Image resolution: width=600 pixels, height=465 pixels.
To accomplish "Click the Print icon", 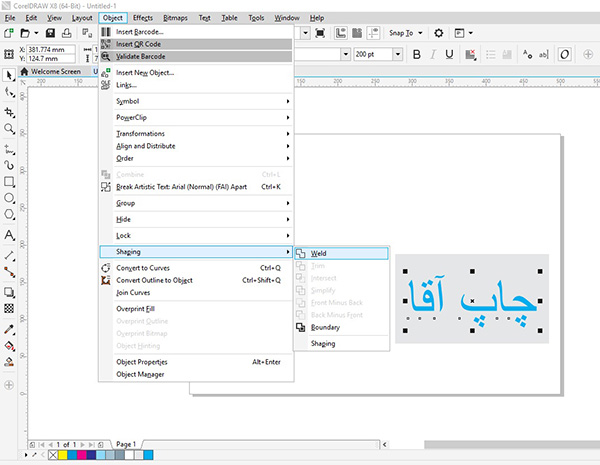I will (x=67, y=33).
